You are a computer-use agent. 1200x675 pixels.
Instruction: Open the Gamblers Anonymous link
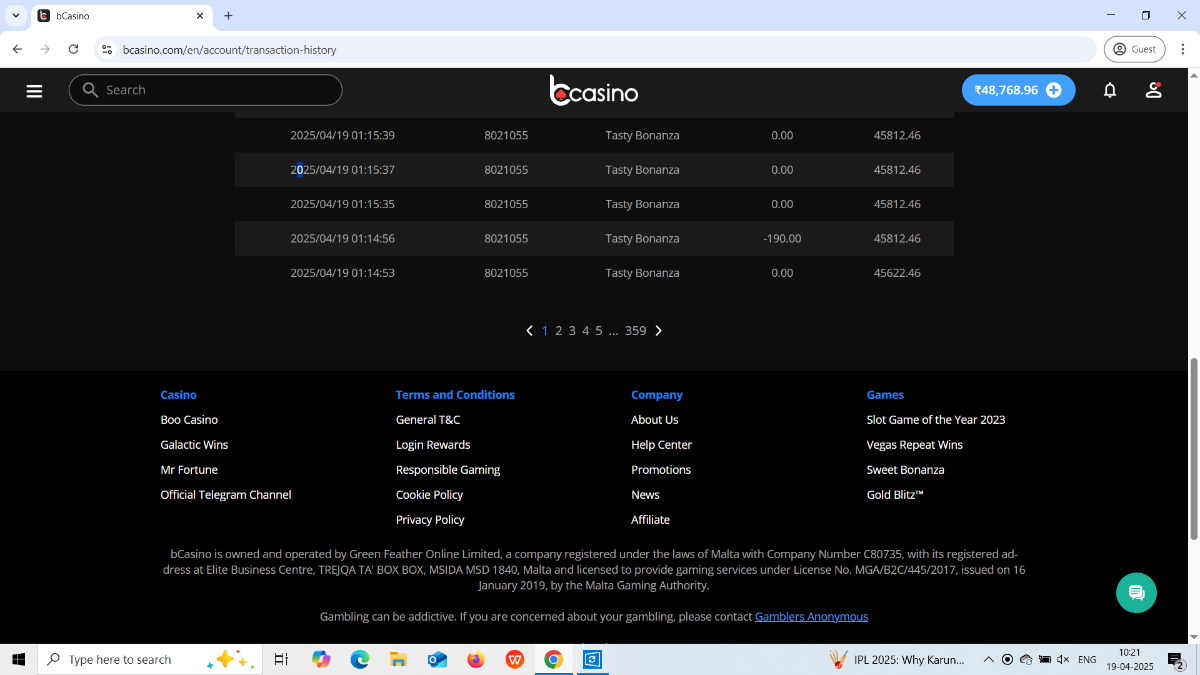coord(811,617)
